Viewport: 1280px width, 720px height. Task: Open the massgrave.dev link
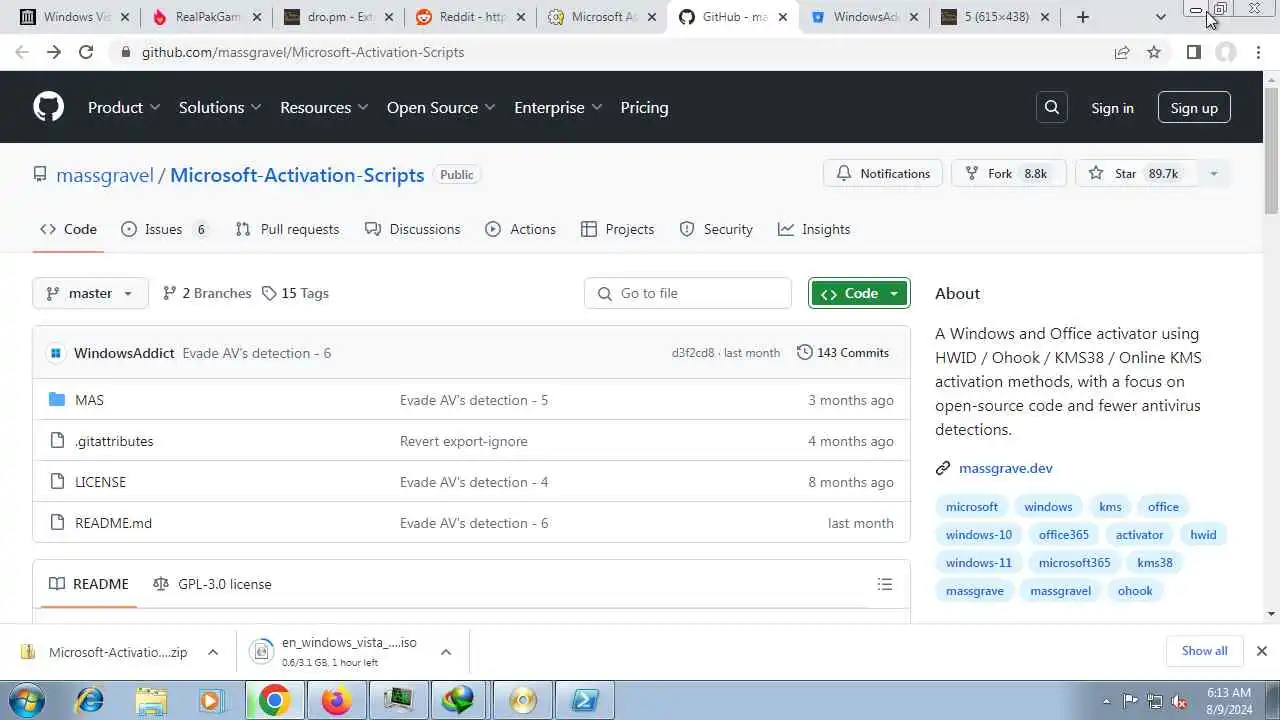pyautogui.click(x=1005, y=468)
